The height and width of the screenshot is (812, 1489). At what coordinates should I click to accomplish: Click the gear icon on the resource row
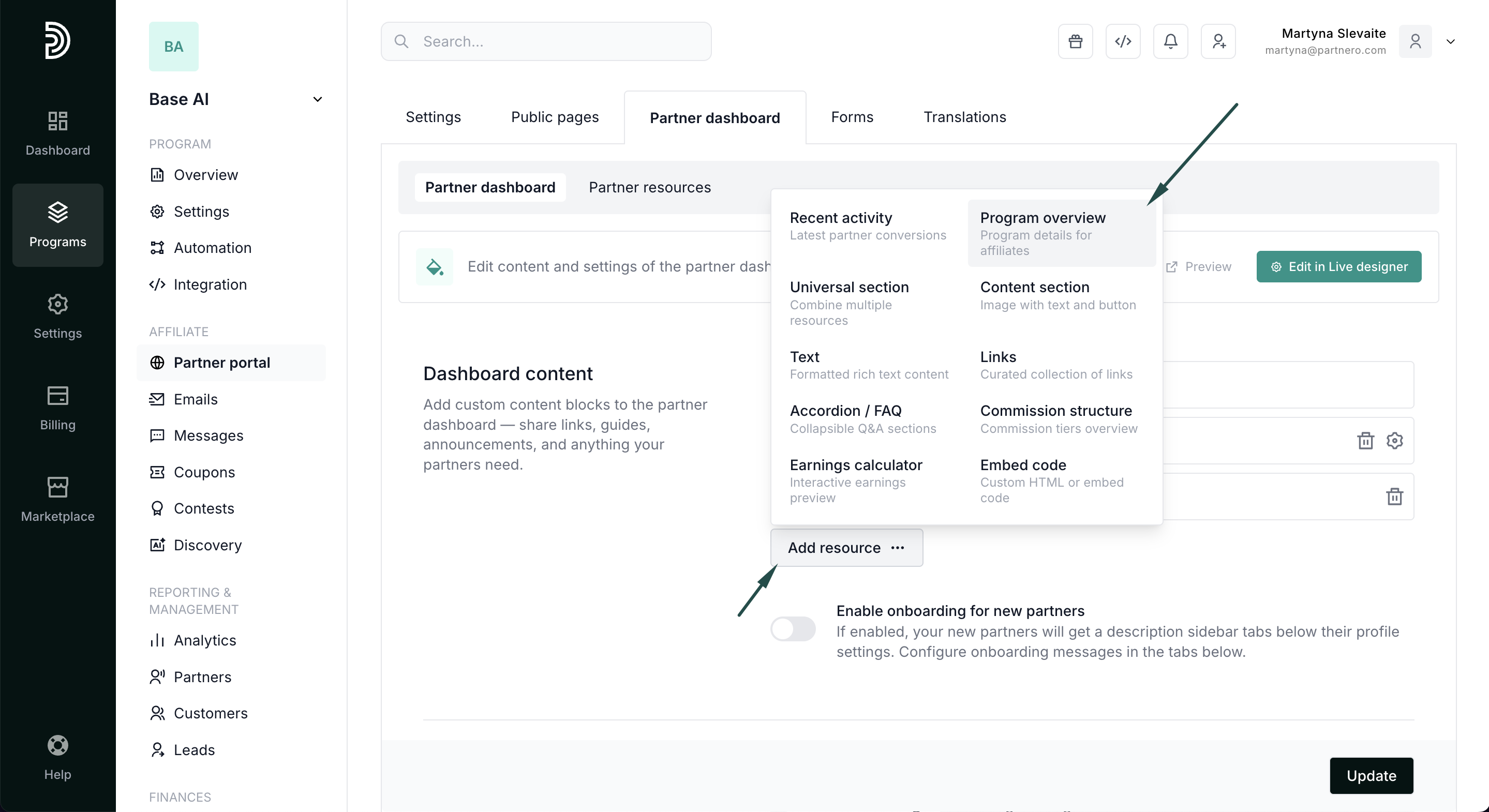click(x=1394, y=441)
